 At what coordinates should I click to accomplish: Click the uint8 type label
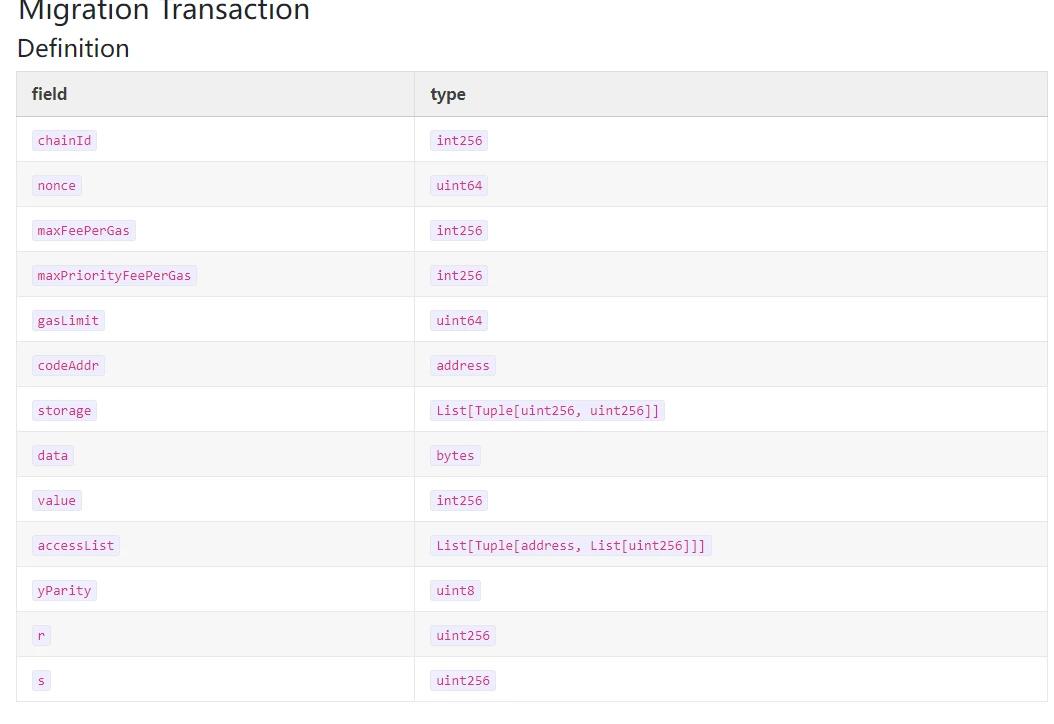click(455, 591)
